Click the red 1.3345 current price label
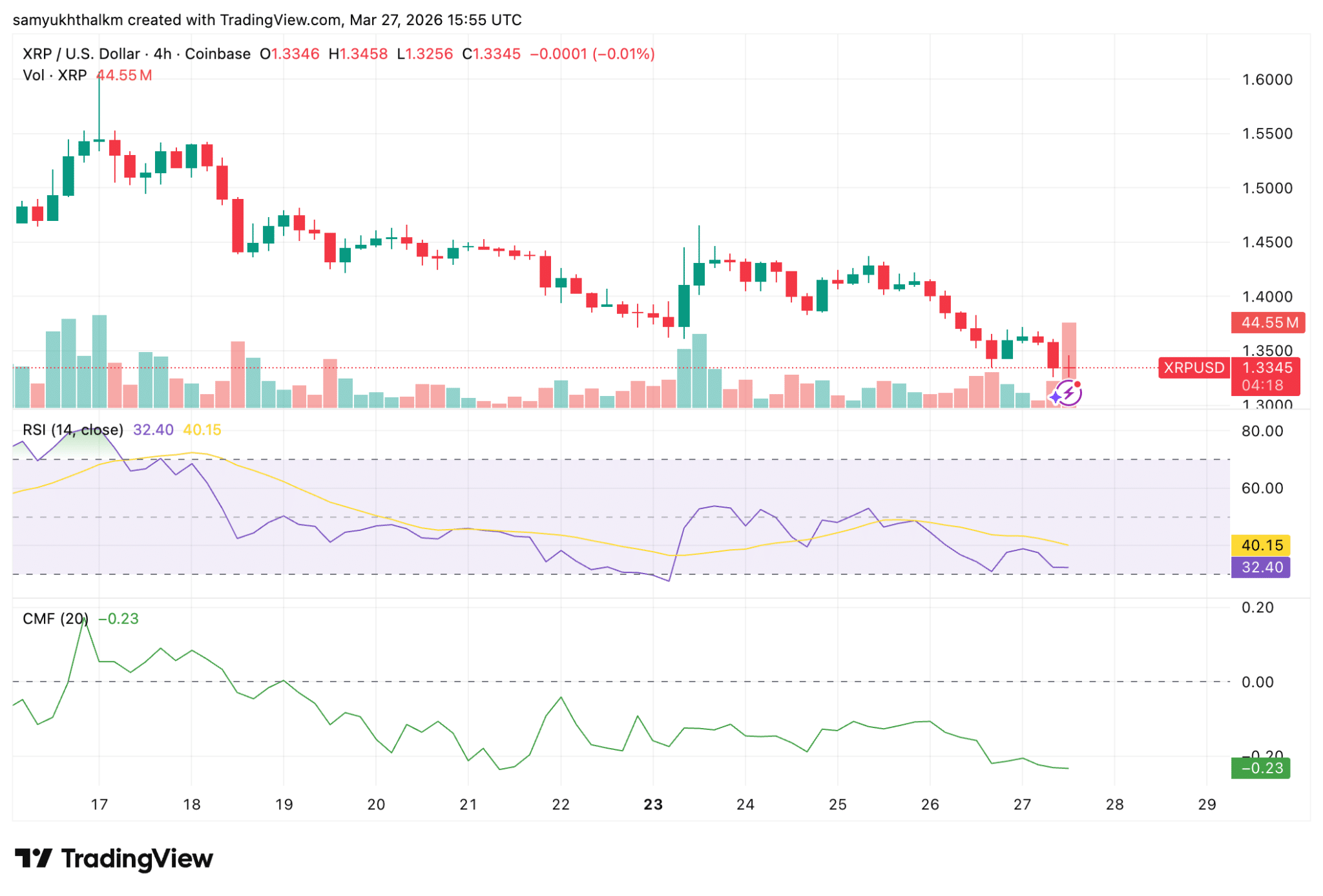The height and width of the screenshot is (896, 1323). (1267, 368)
